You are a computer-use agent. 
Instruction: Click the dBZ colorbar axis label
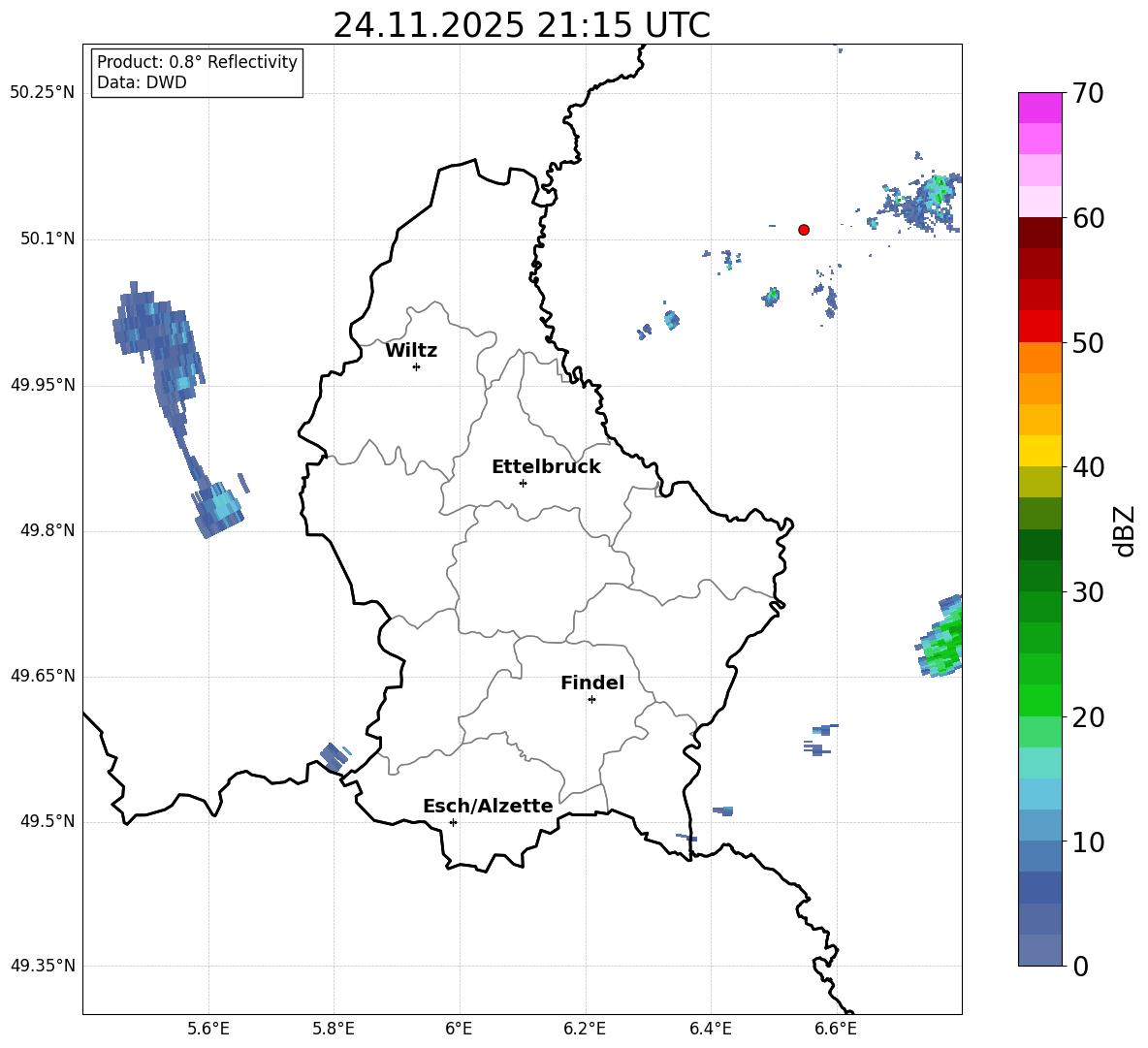point(1126,530)
